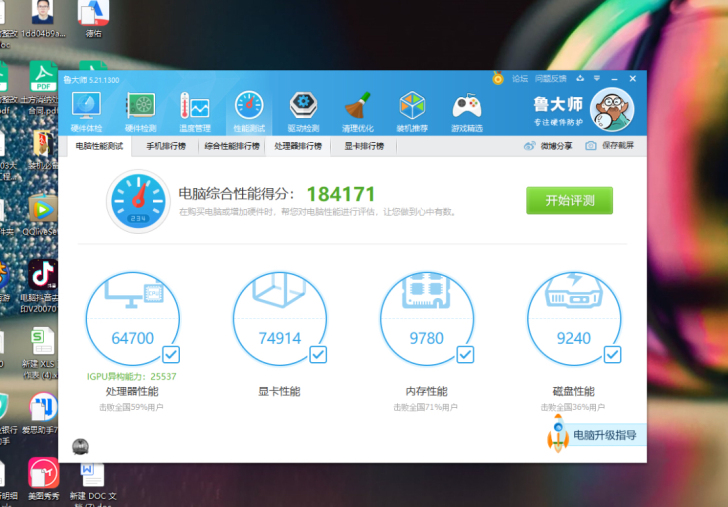Close the 鲁大师 window
This screenshot has width=728, height=507.
coord(632,78)
